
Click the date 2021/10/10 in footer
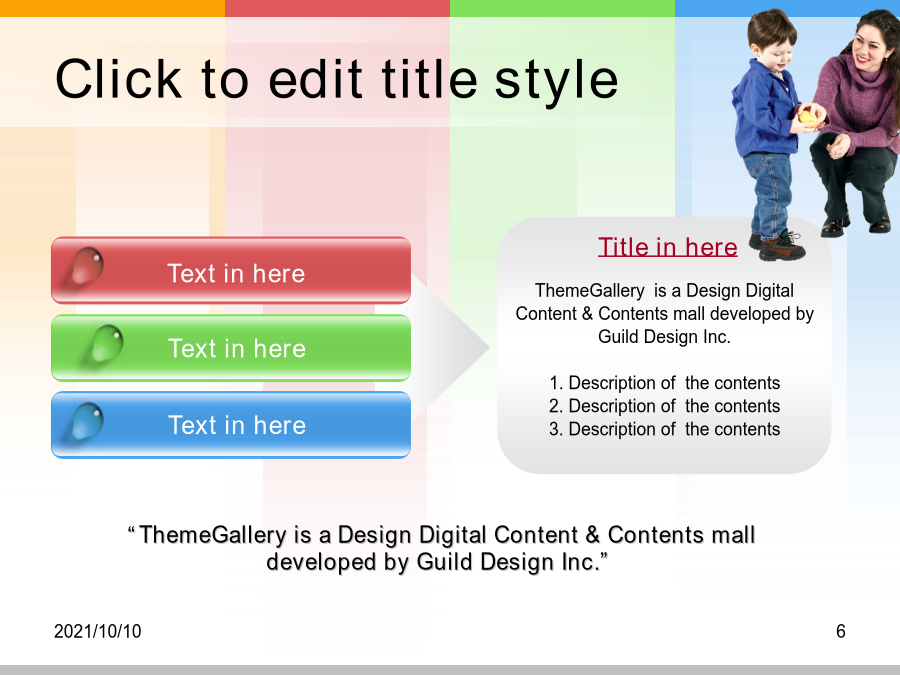98,631
